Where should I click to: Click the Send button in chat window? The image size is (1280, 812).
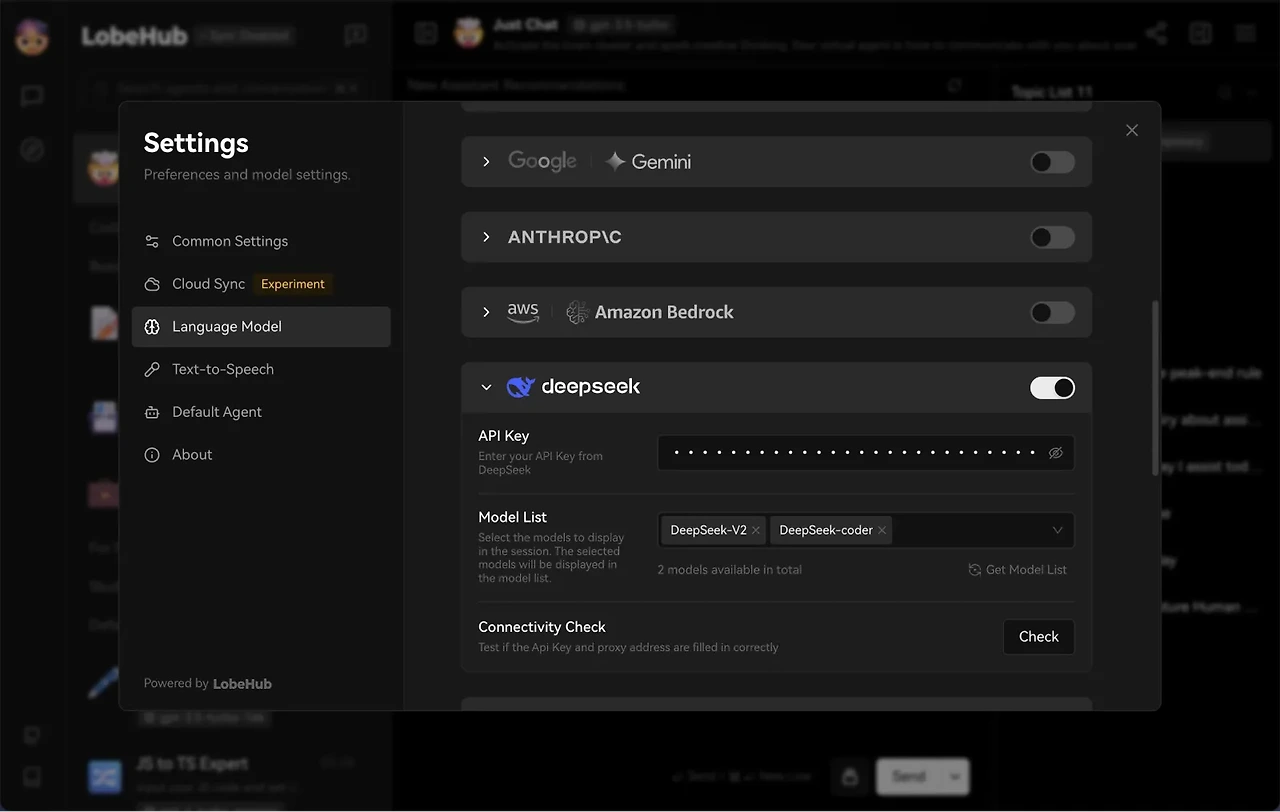click(909, 776)
